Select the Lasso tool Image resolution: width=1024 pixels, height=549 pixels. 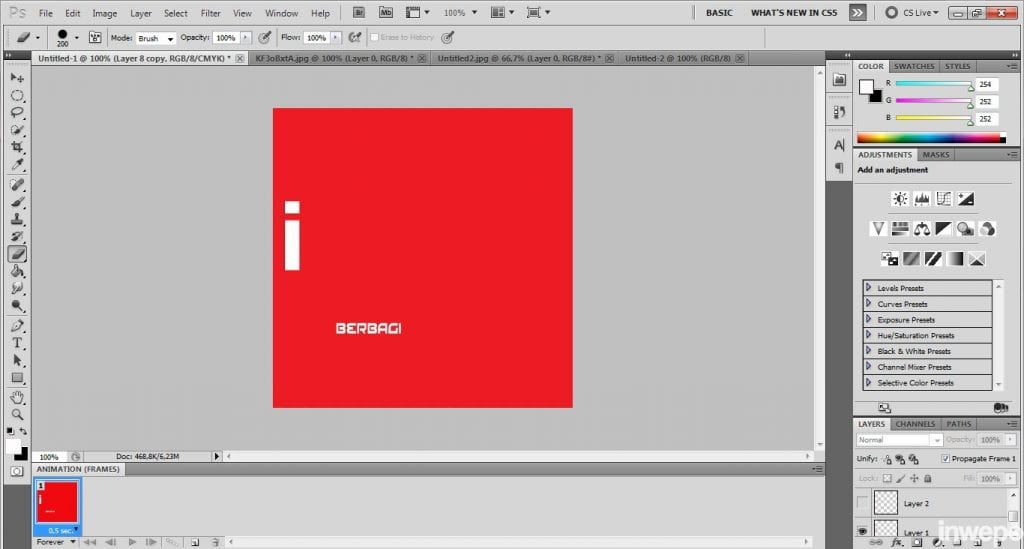pyautogui.click(x=17, y=113)
